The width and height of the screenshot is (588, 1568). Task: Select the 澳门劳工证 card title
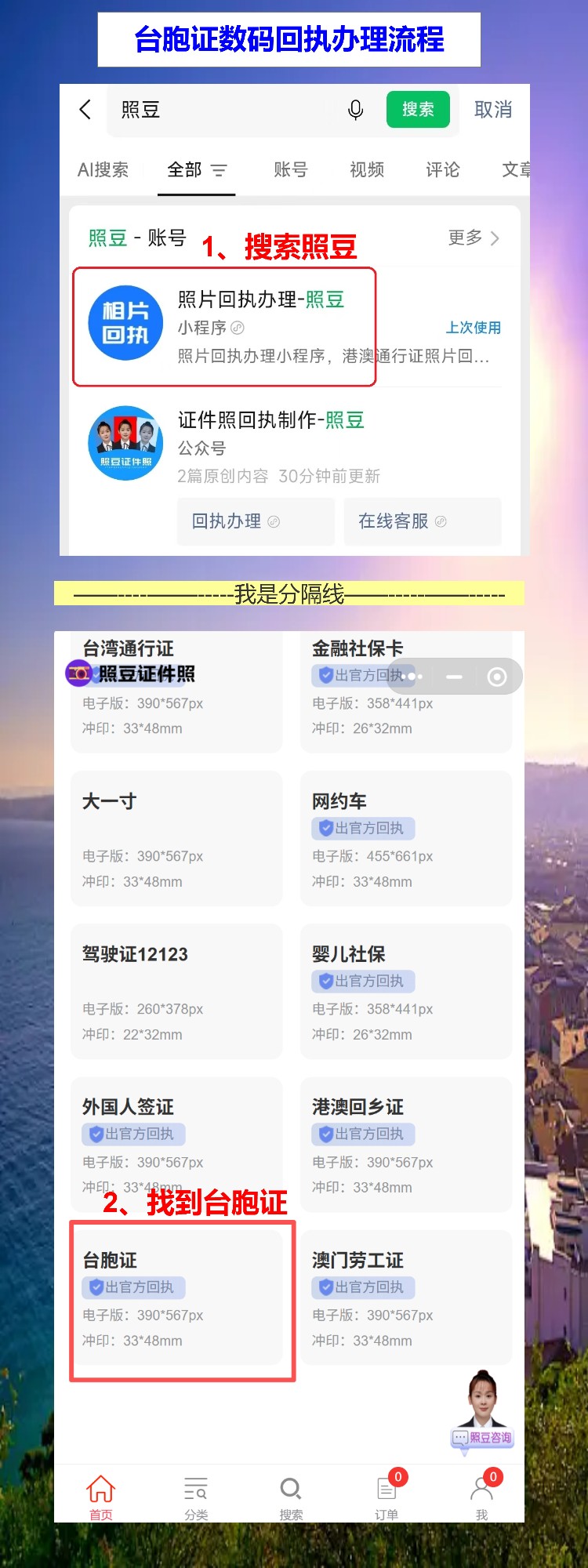point(358,1260)
